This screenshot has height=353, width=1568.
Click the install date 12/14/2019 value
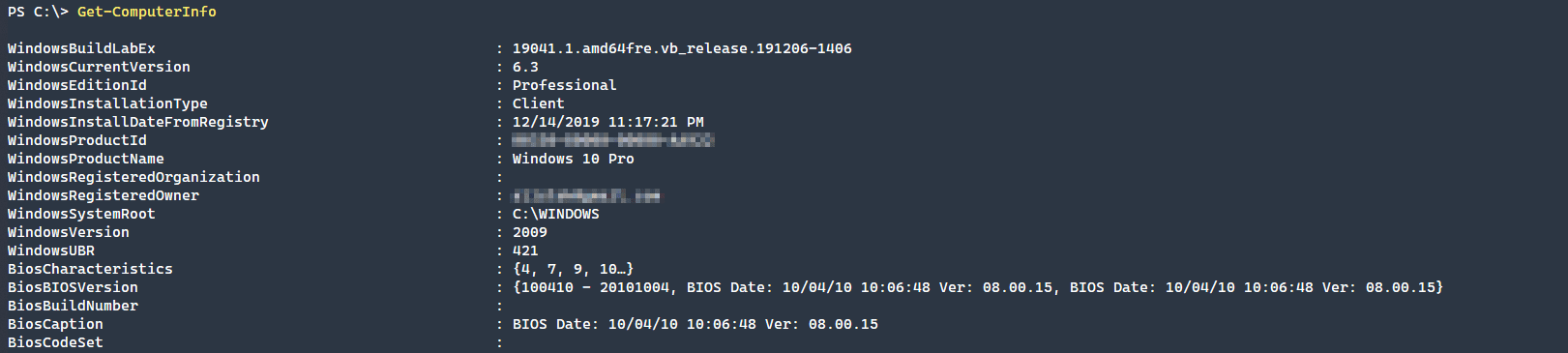click(x=608, y=122)
